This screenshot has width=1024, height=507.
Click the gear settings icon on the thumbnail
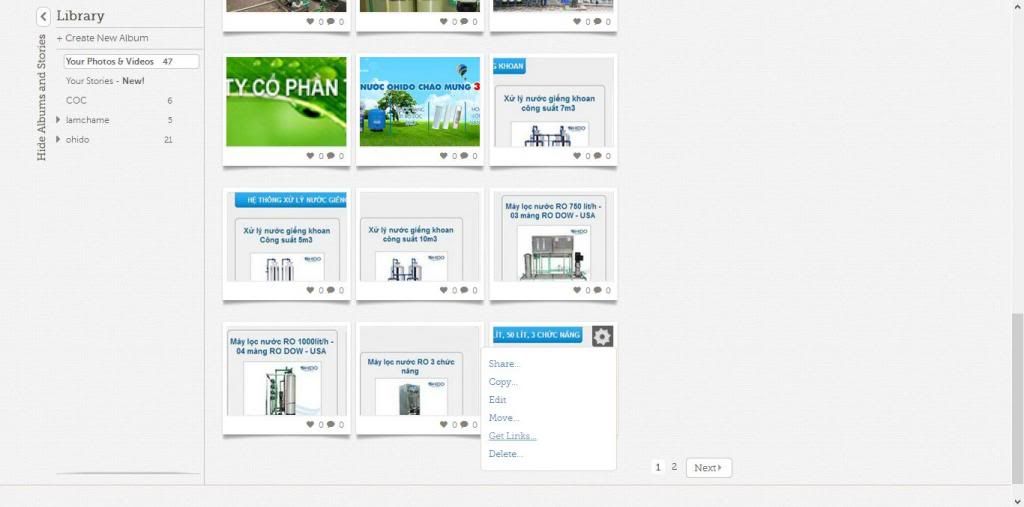pyautogui.click(x=601, y=337)
